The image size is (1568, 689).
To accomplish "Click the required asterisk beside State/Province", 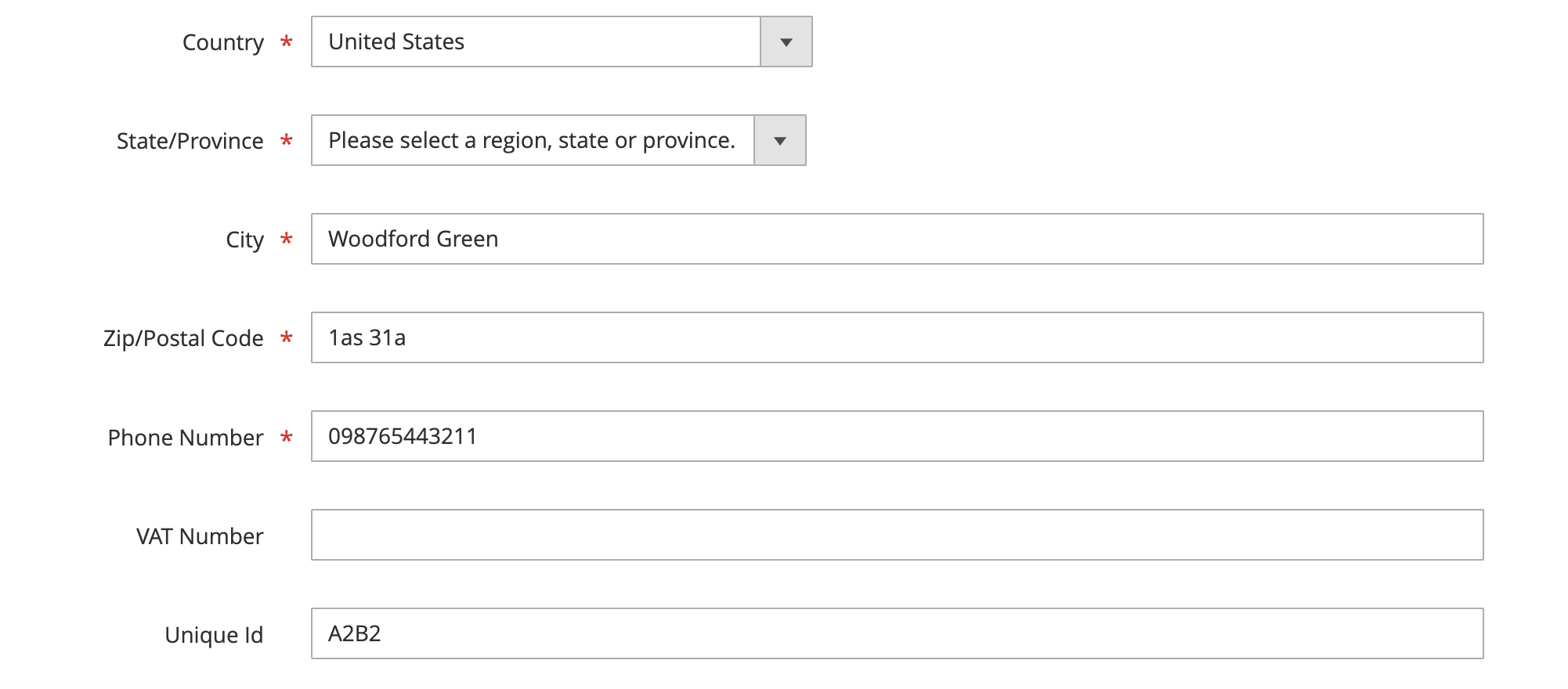I will click(x=287, y=140).
